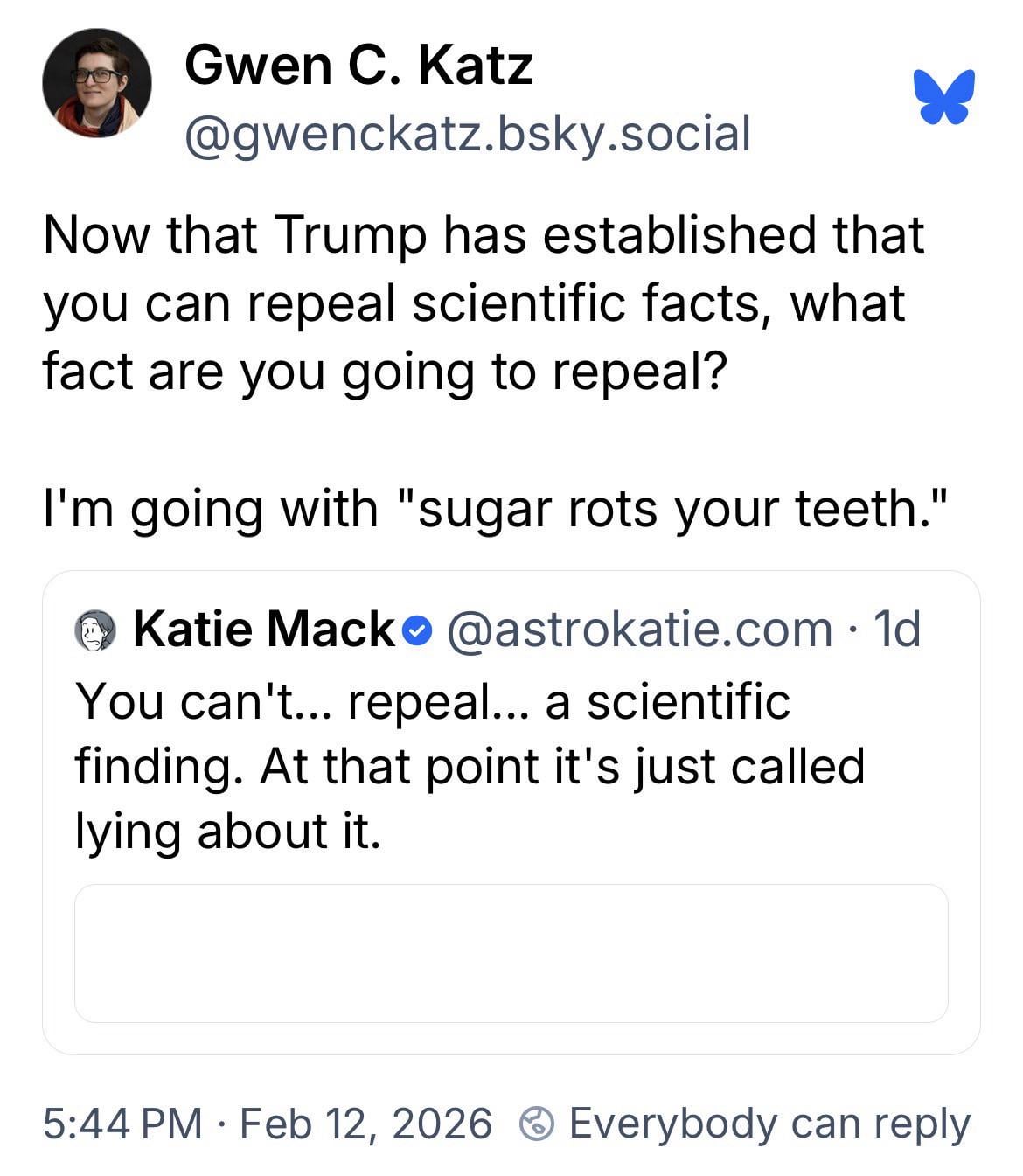Click the Feb 12, 2026 date
The width and height of the screenshot is (1023, 1176).
point(365,1124)
